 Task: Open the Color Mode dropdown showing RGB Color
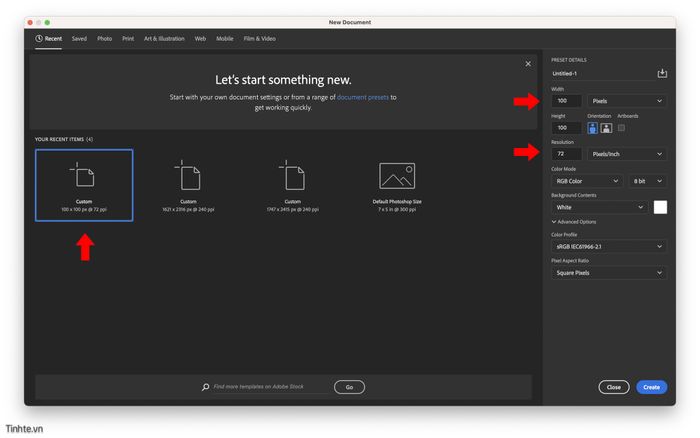(x=587, y=181)
